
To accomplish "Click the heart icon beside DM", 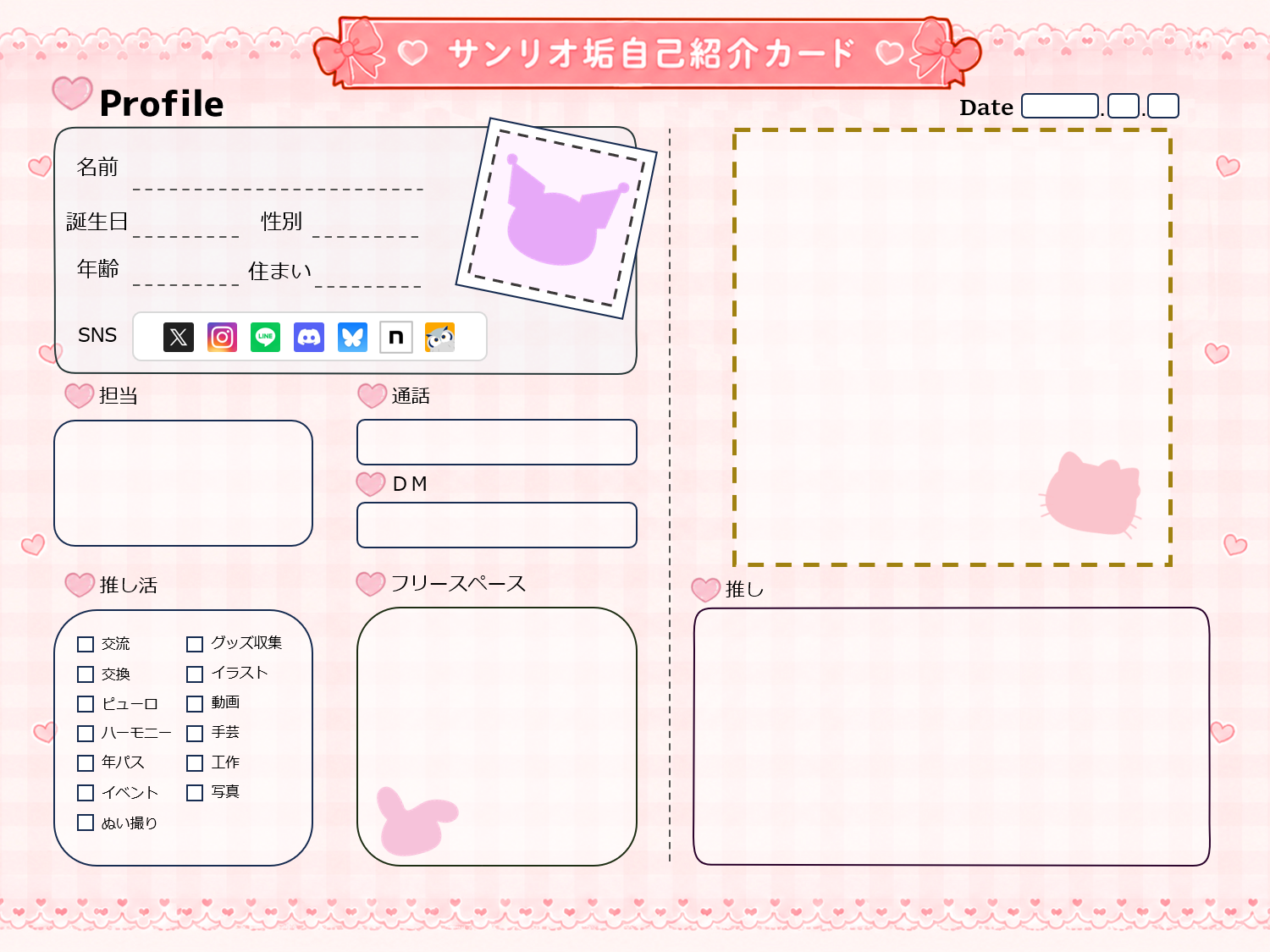I will pyautogui.click(x=371, y=484).
